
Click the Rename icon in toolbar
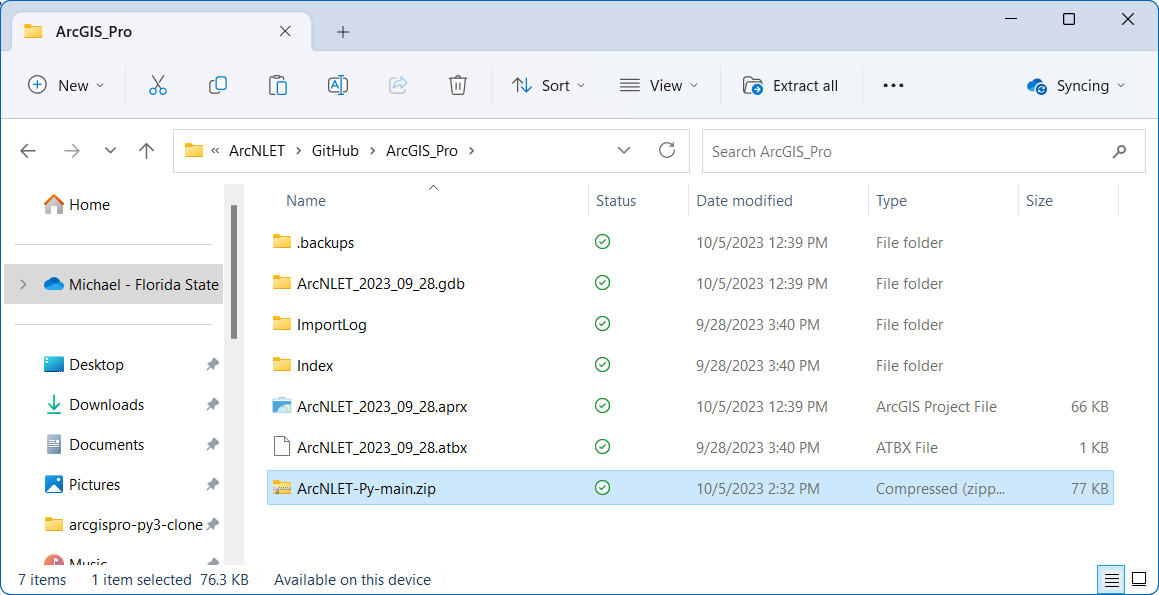[338, 86]
